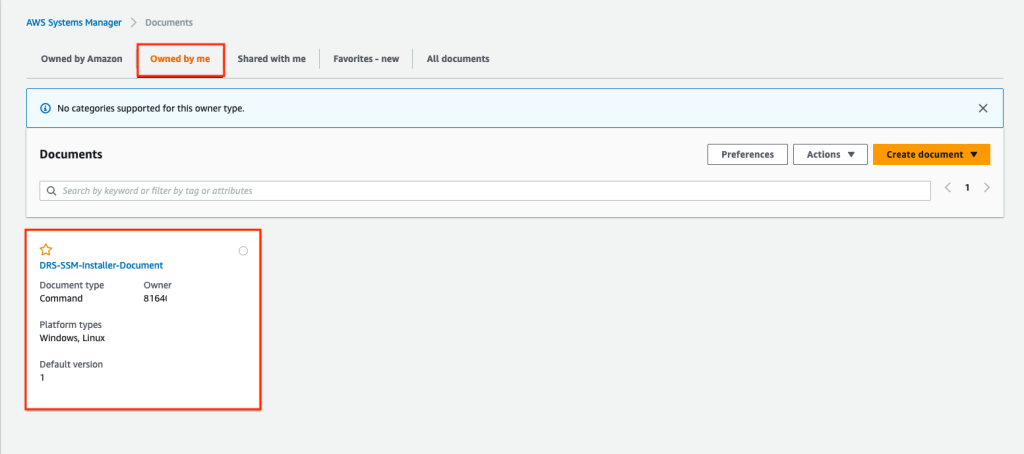Go to the previous page arrow

click(x=948, y=188)
